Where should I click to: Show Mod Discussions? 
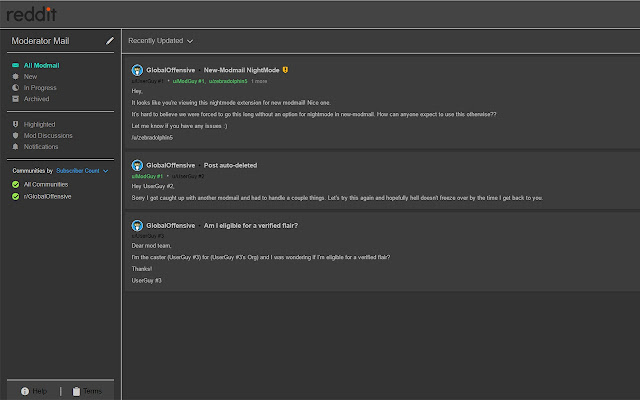(x=47, y=136)
